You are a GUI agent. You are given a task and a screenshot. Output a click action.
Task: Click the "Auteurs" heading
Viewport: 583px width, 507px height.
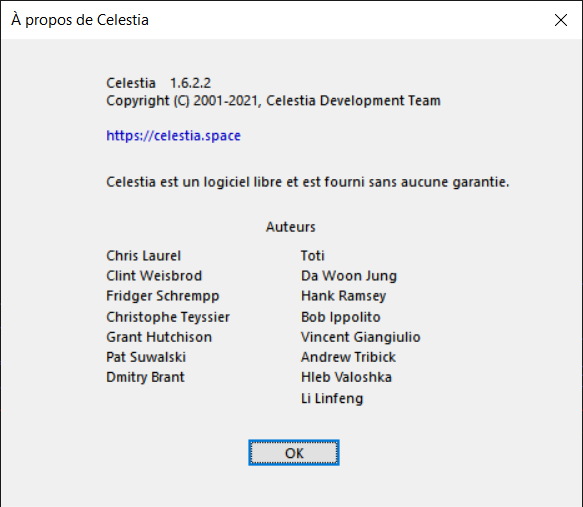[291, 227]
